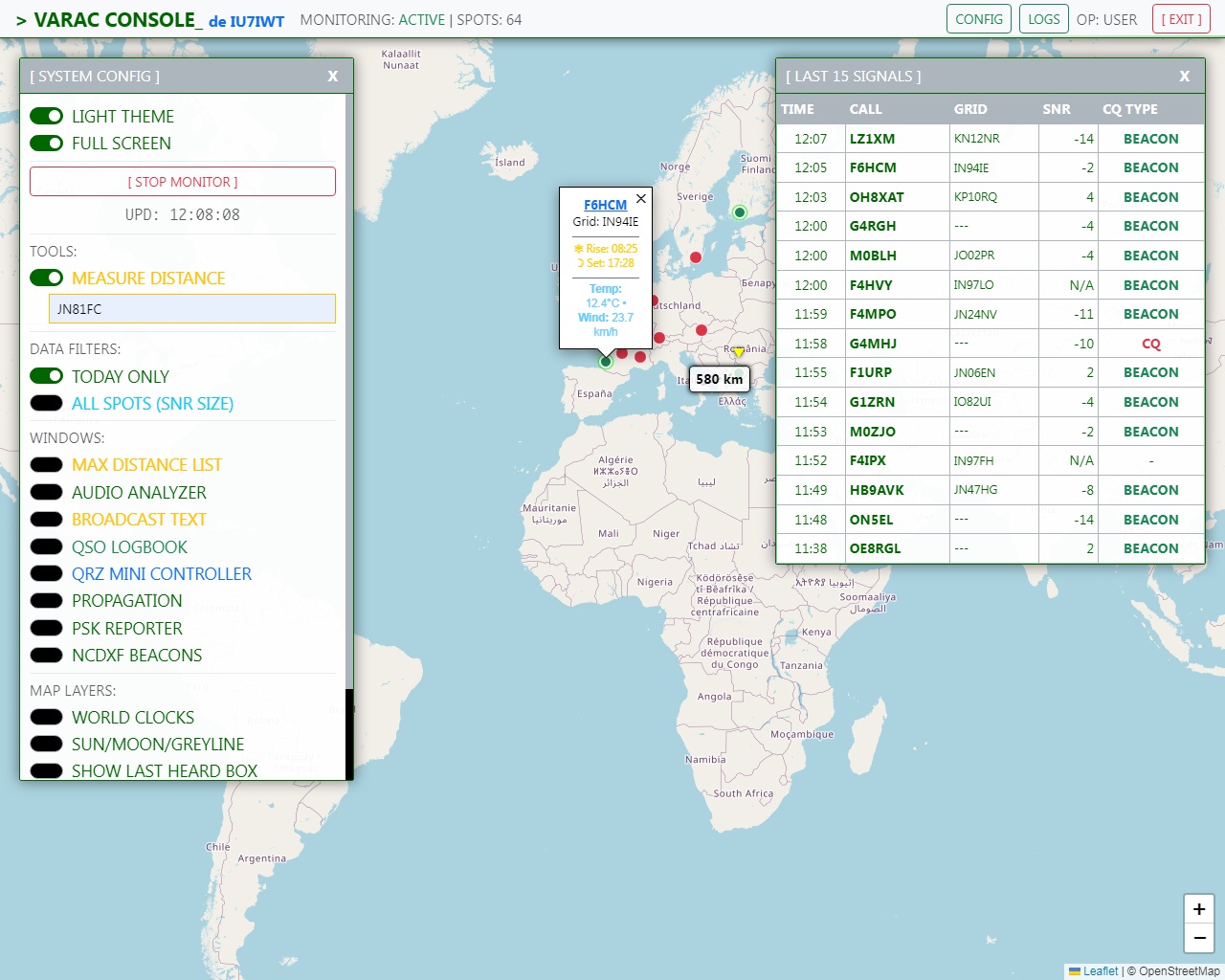Click the map zoom in plus button
1225x980 pixels.
[x=1199, y=909]
